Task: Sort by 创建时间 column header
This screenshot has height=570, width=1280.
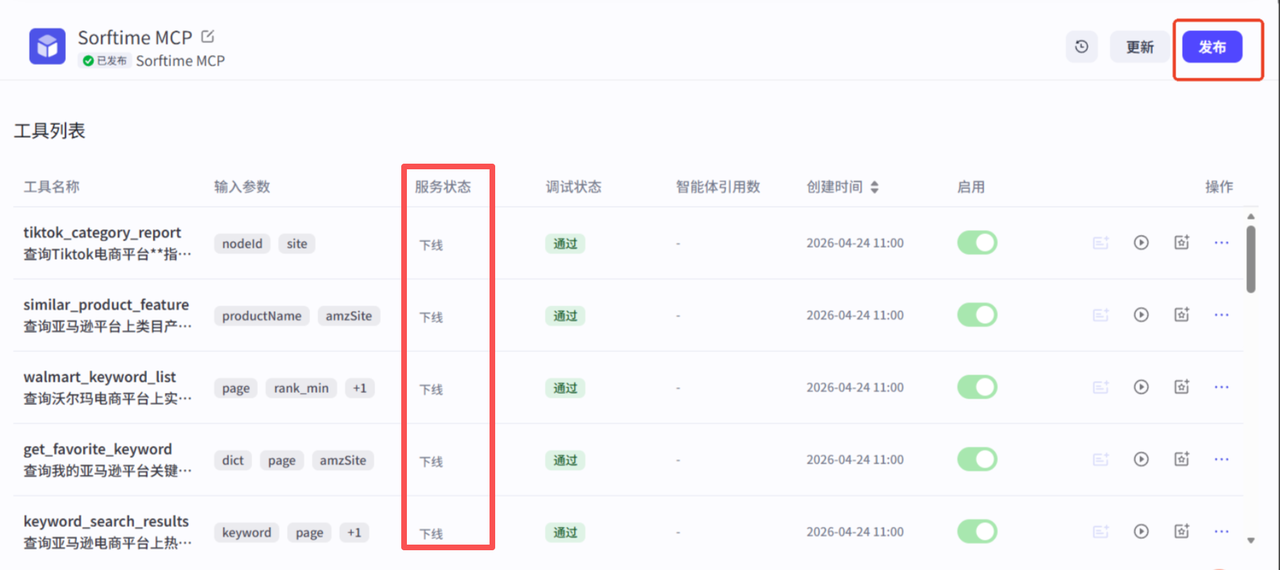Action: (843, 187)
